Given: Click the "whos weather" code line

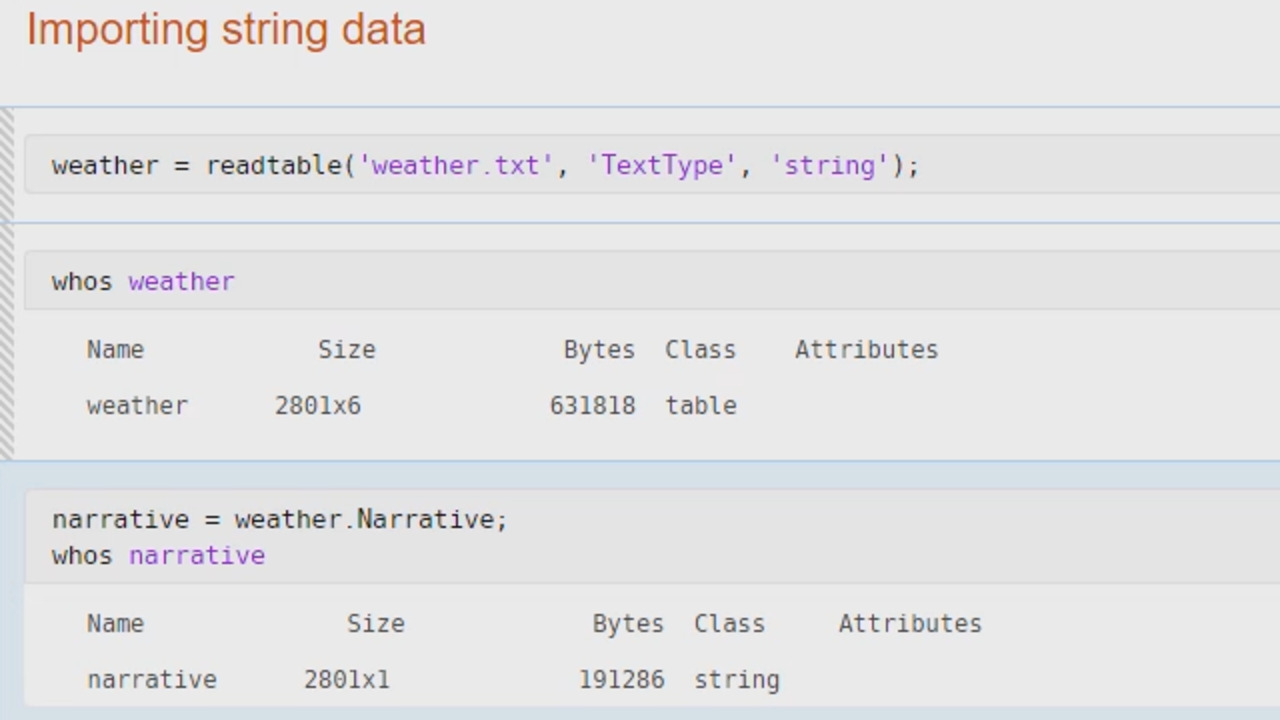Looking at the screenshot, I should coord(143,282).
